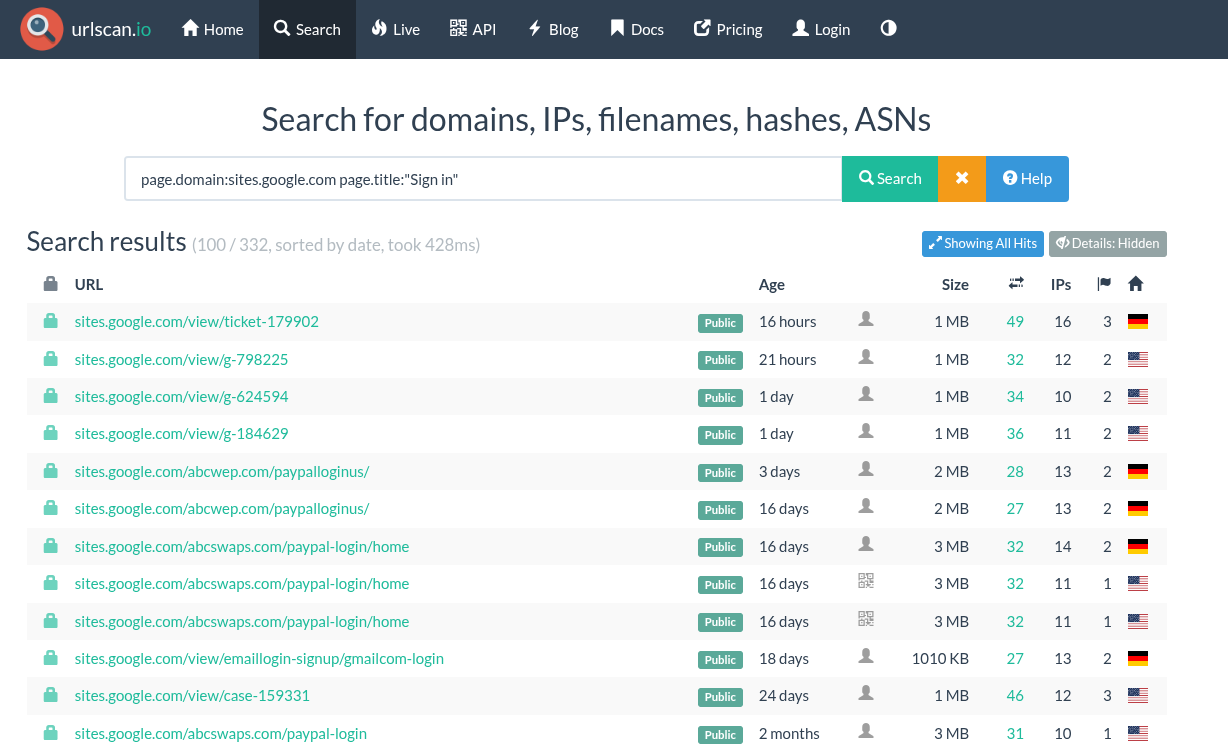Open the Live scans page
This screenshot has height=748, width=1228.
pyautogui.click(x=395, y=29)
